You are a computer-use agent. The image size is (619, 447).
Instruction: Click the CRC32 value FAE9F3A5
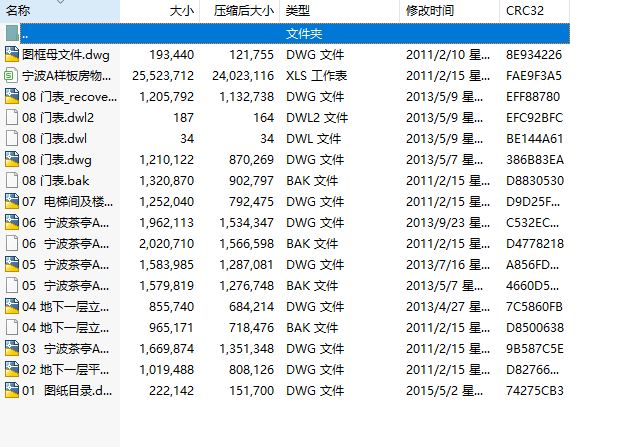(x=534, y=76)
